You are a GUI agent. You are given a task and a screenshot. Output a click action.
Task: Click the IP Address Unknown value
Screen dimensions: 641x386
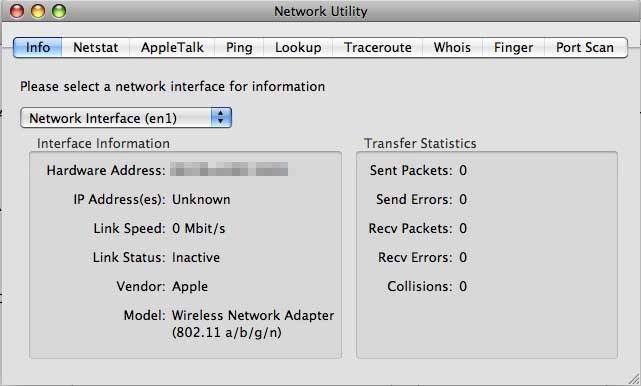point(201,200)
